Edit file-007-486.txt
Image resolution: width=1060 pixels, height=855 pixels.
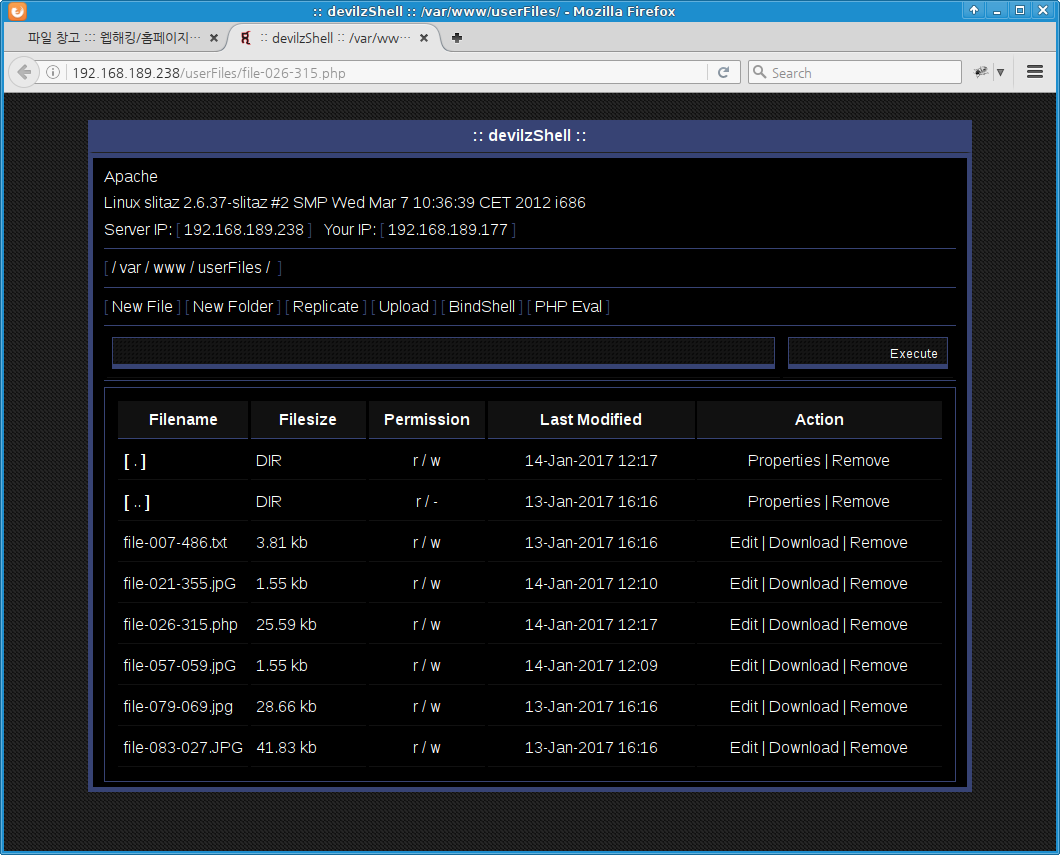tap(744, 543)
